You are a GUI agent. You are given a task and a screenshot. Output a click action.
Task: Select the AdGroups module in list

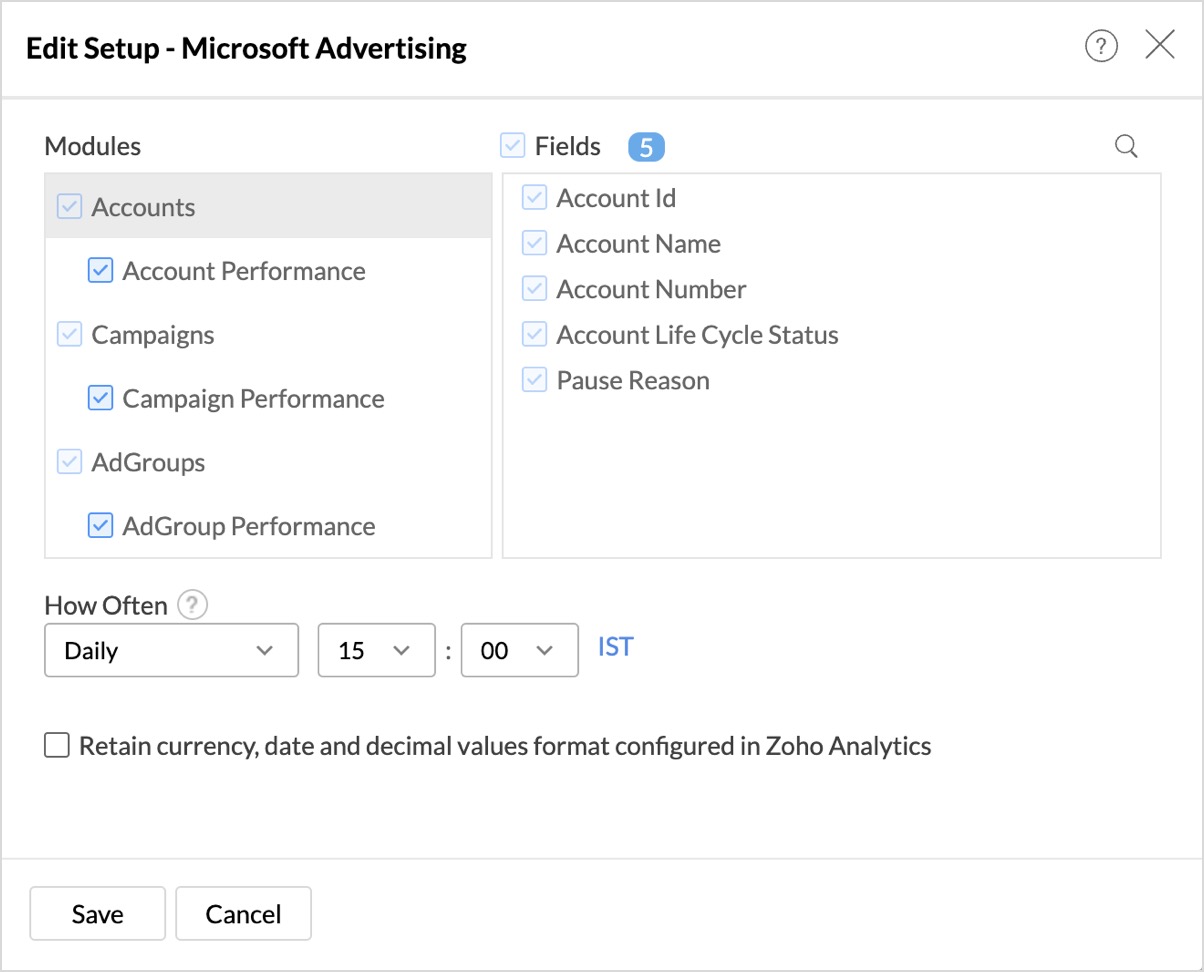[x=148, y=463]
